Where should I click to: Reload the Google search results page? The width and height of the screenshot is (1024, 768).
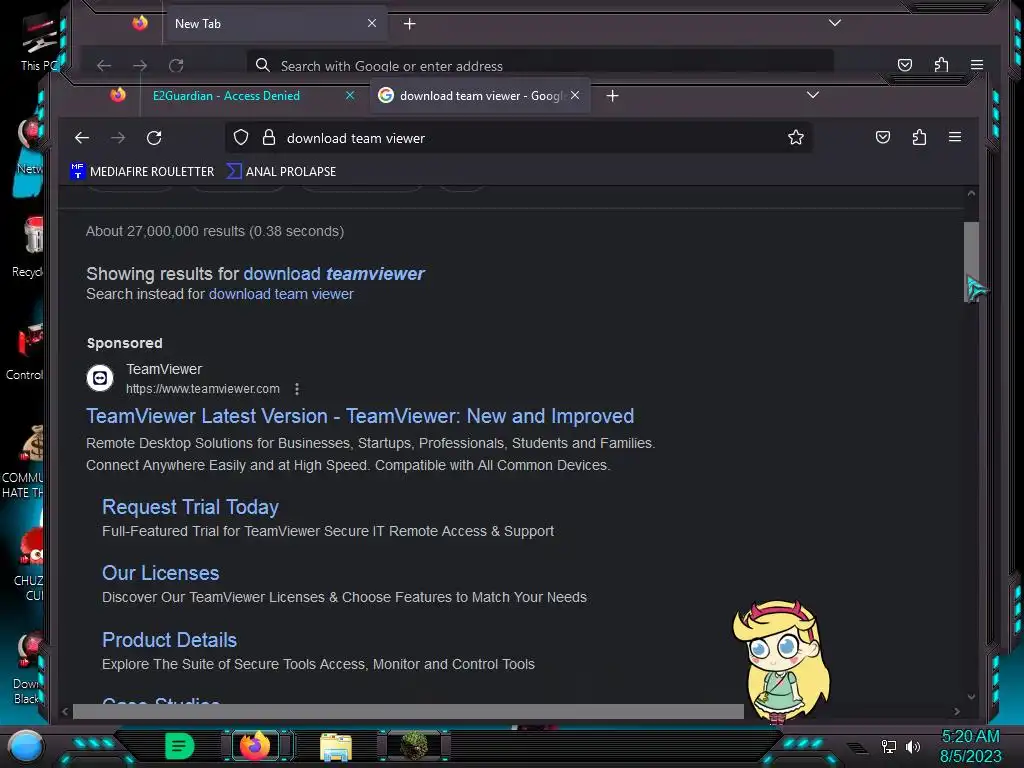[x=154, y=138]
